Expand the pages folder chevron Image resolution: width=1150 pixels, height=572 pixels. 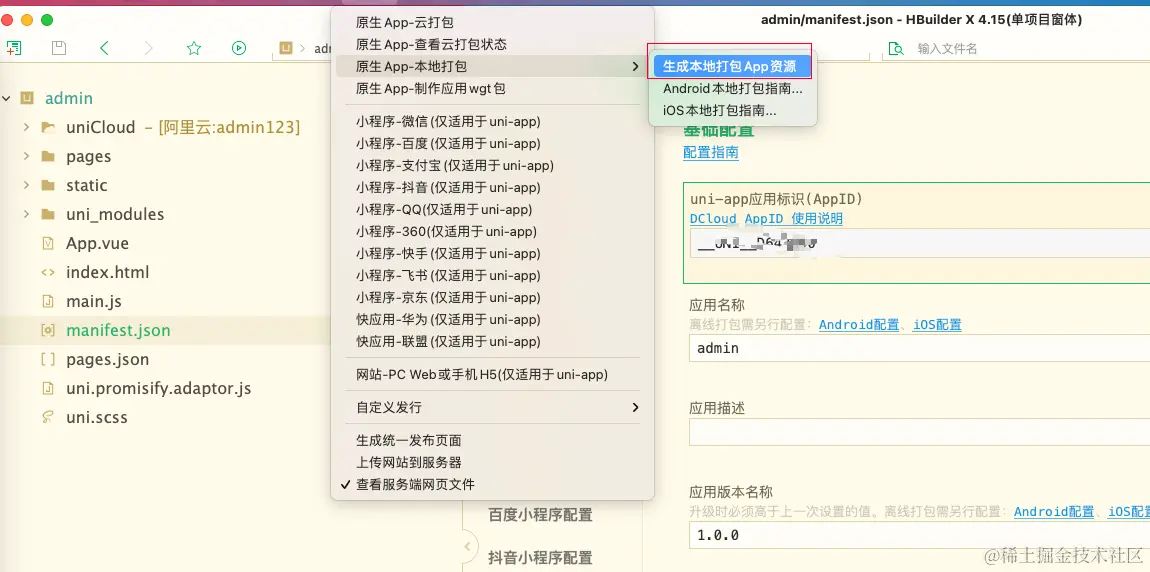(26, 156)
